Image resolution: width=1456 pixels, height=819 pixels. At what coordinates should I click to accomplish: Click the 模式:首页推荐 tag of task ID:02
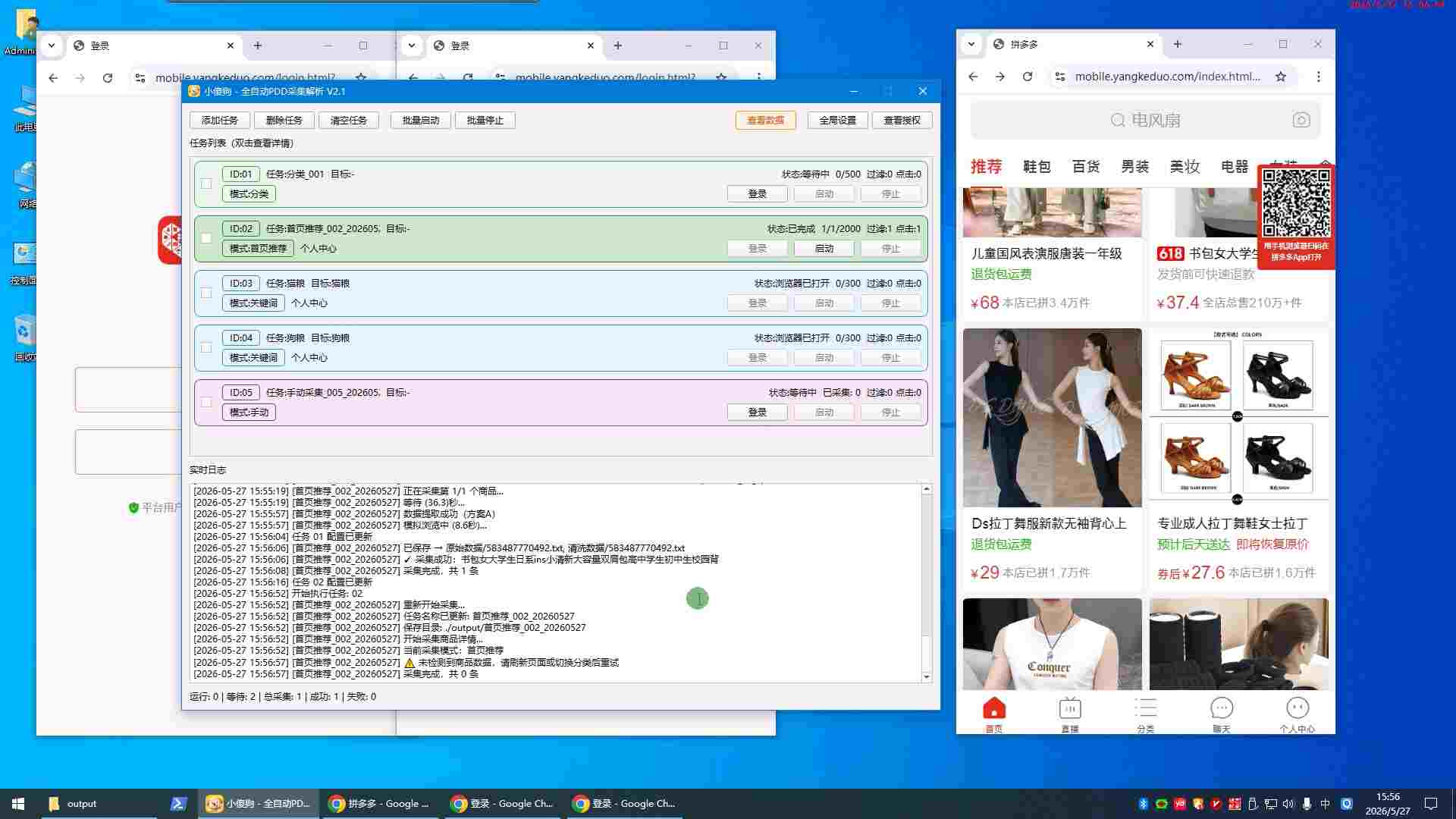pos(258,249)
